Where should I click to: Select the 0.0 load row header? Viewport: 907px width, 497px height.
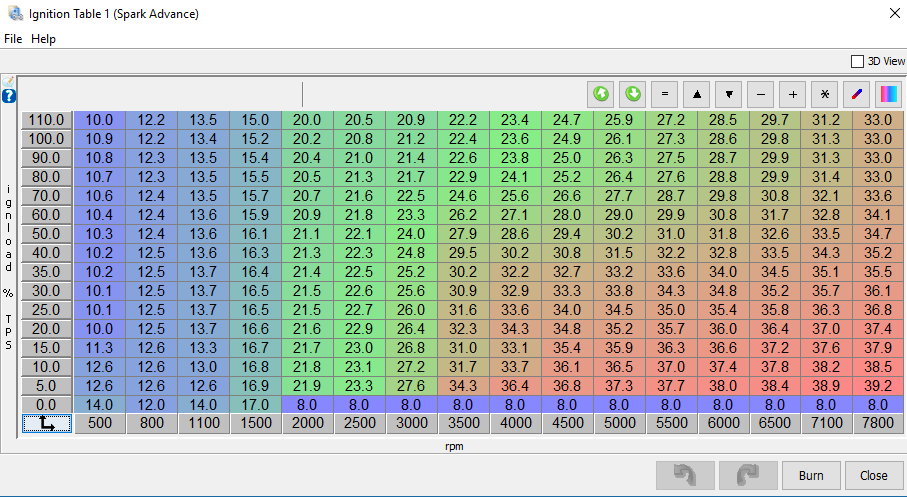[47, 405]
